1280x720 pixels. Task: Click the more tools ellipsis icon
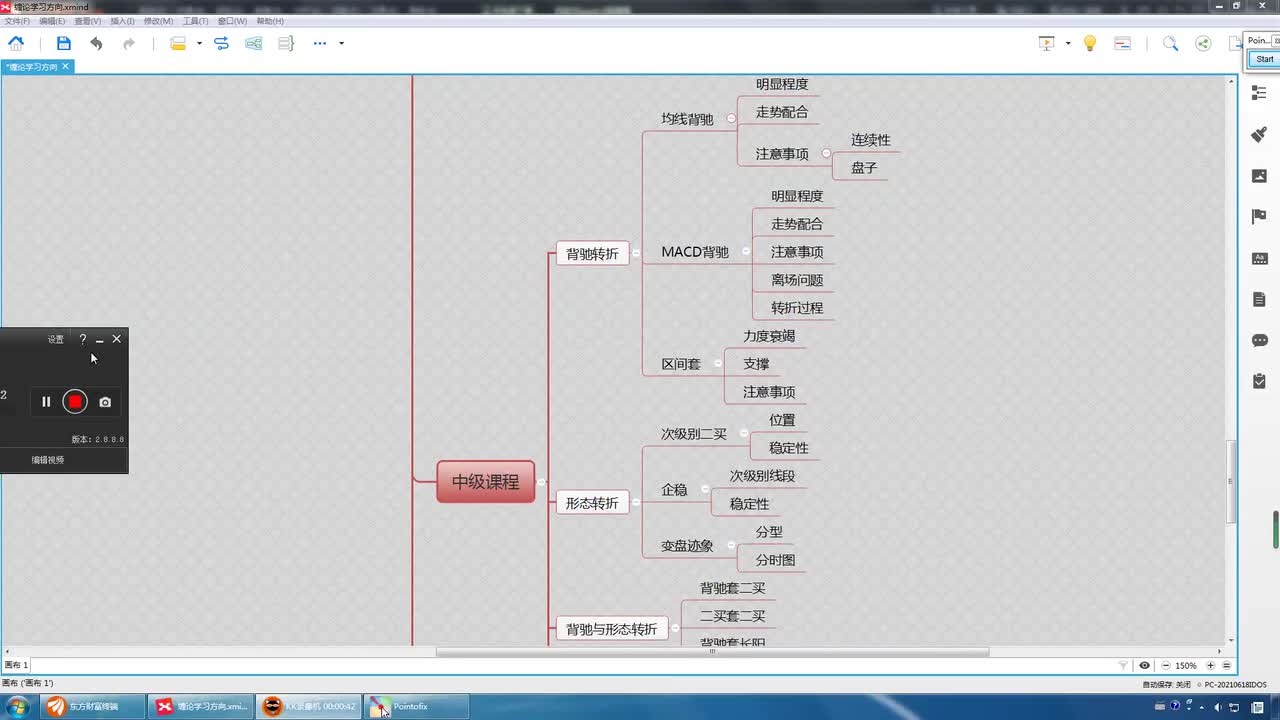[320, 43]
